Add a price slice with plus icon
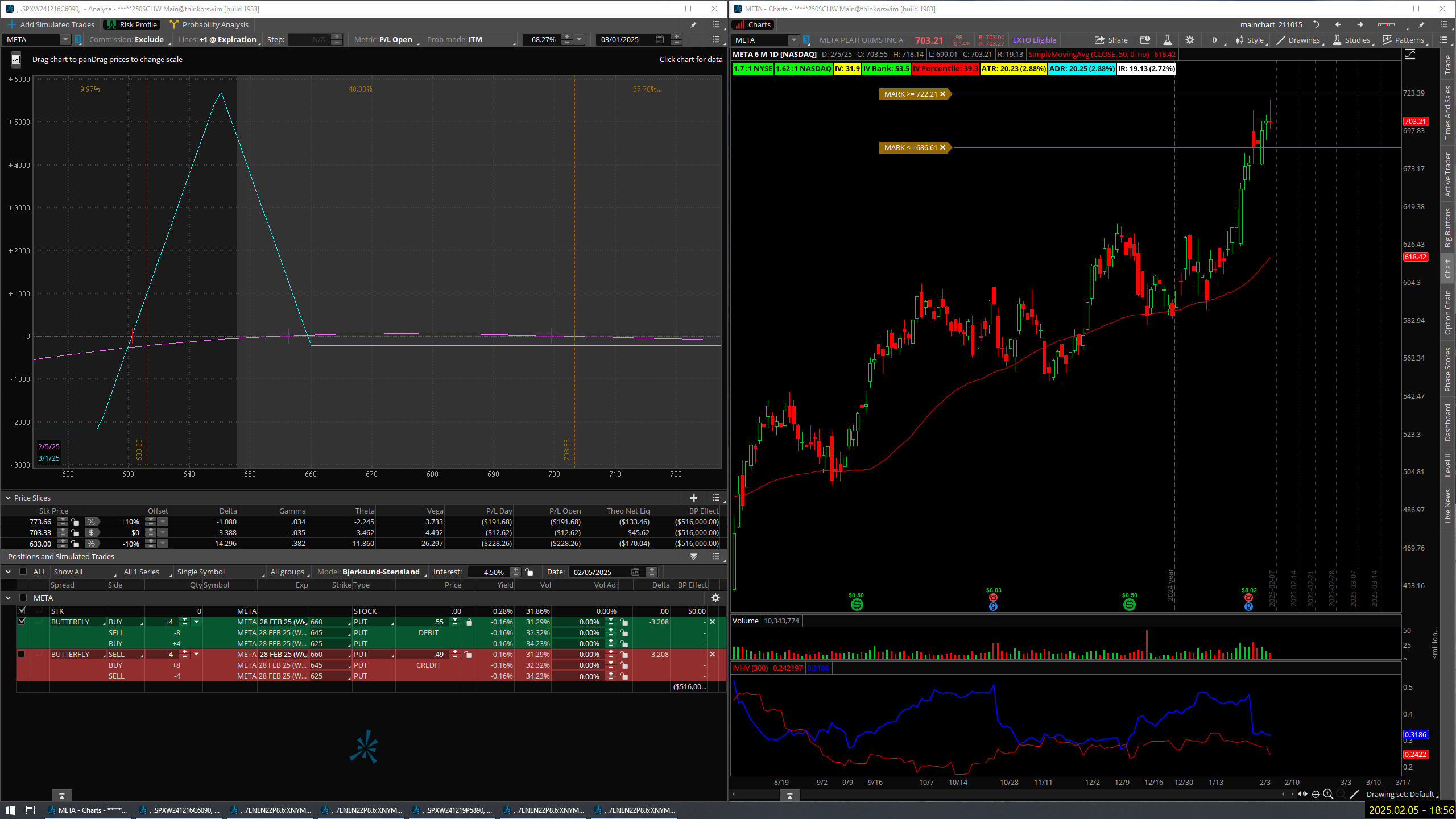Viewport: 1456px width, 819px height. pos(693,498)
